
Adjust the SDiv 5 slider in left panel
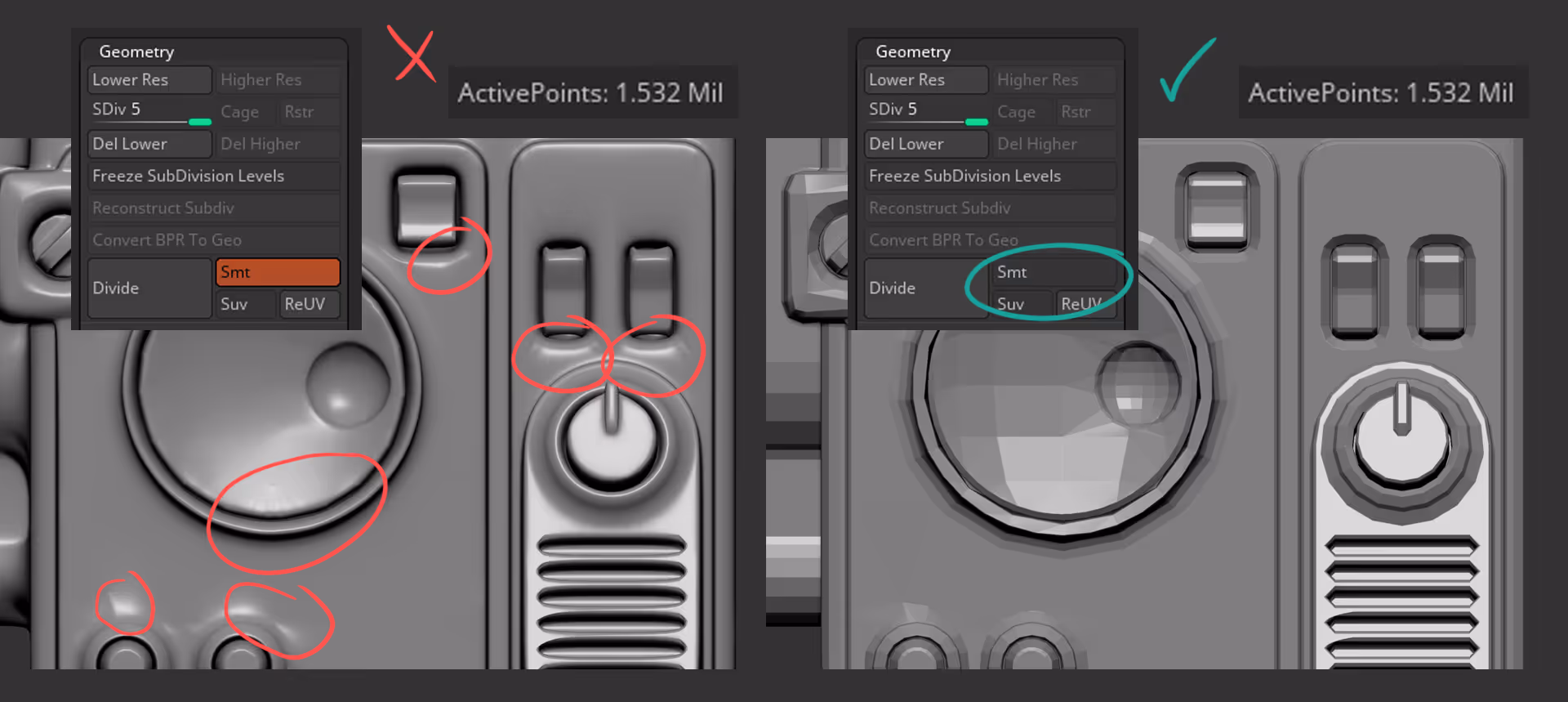[149, 112]
